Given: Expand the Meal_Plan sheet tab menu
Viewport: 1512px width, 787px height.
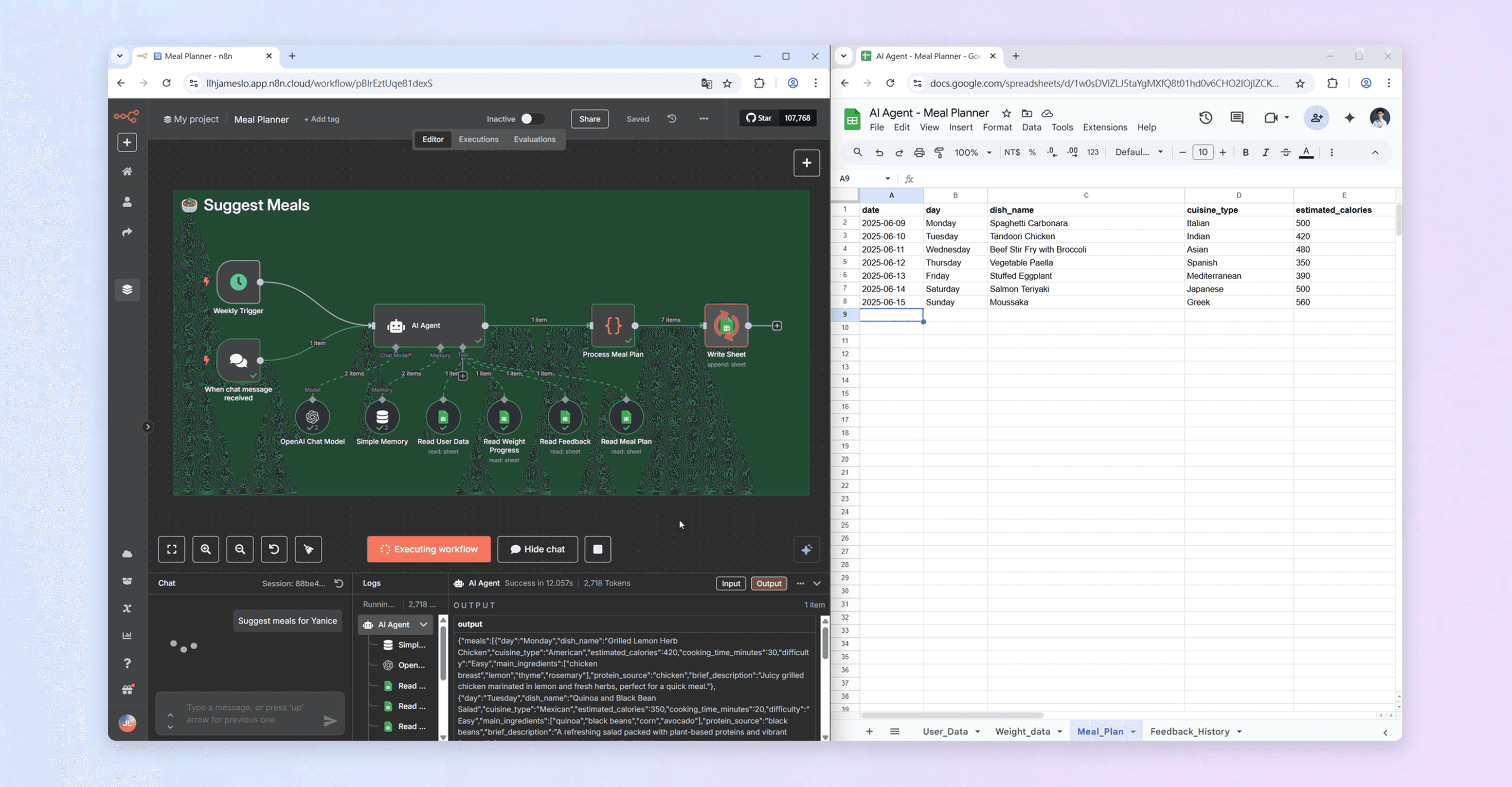Looking at the screenshot, I should pos(1133,732).
